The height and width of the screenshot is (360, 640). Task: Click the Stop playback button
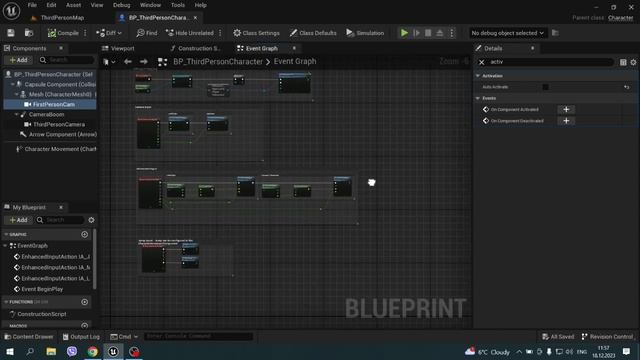point(428,33)
